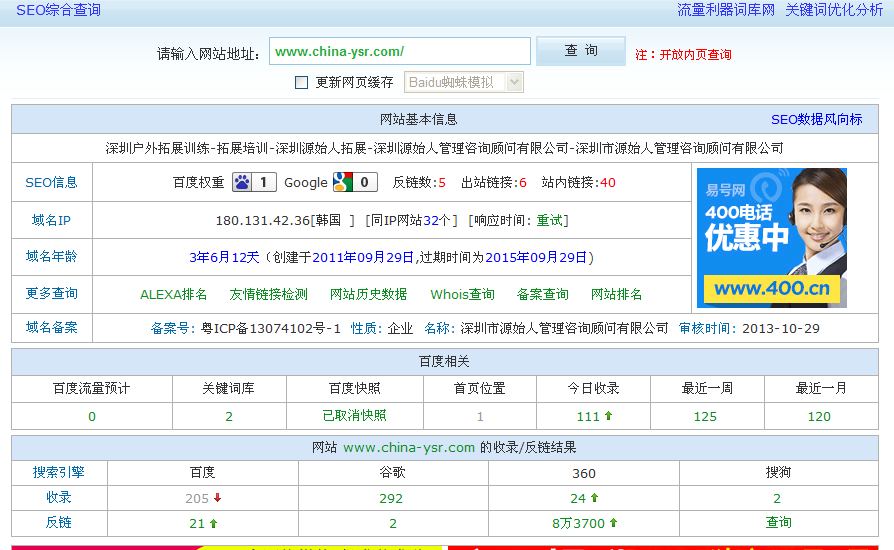Click www.china-ysr.com link in results header
Image resolution: width=894 pixels, height=550 pixels.
pos(409,448)
